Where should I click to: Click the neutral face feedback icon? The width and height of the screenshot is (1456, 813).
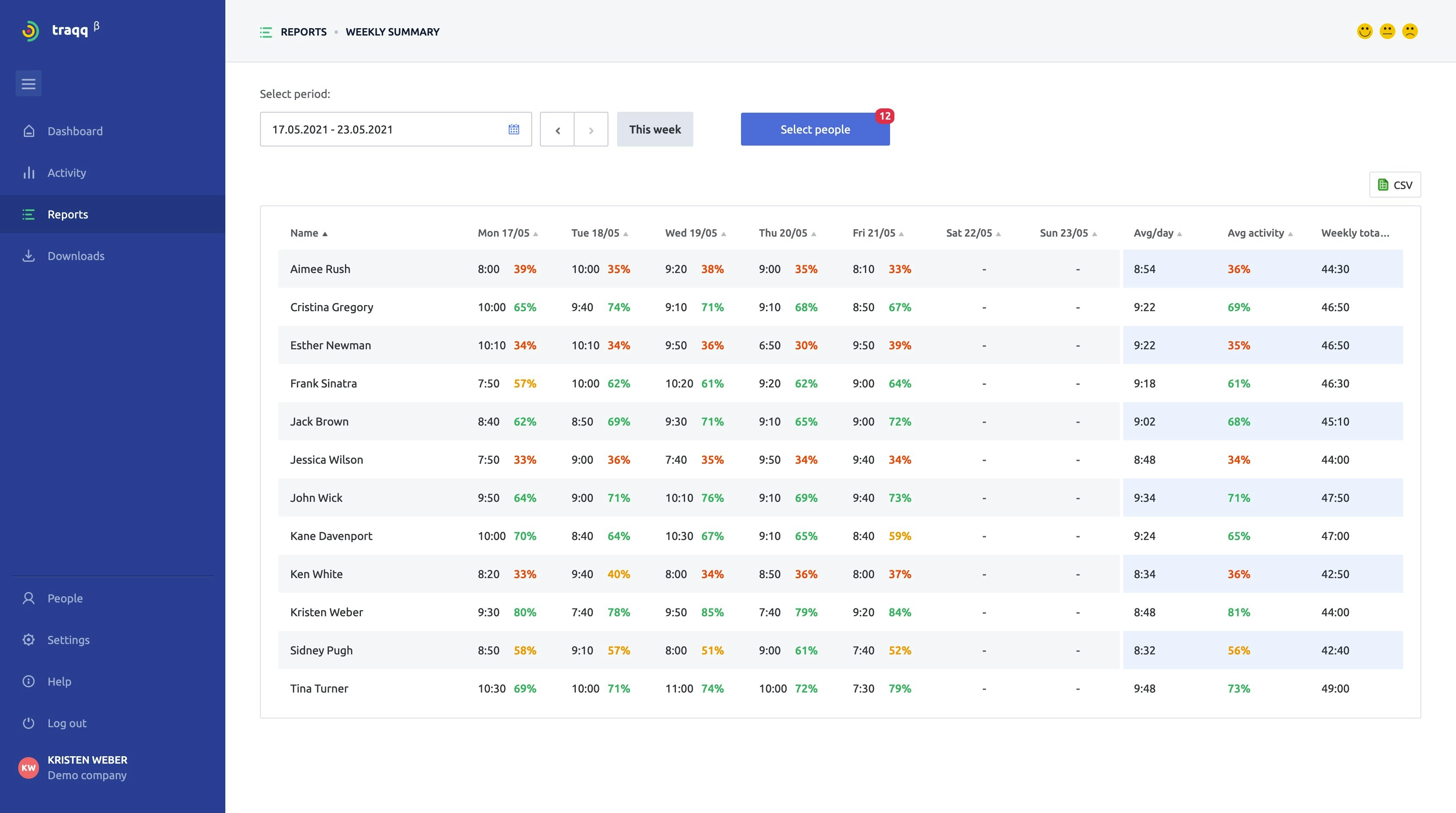coord(1387,31)
